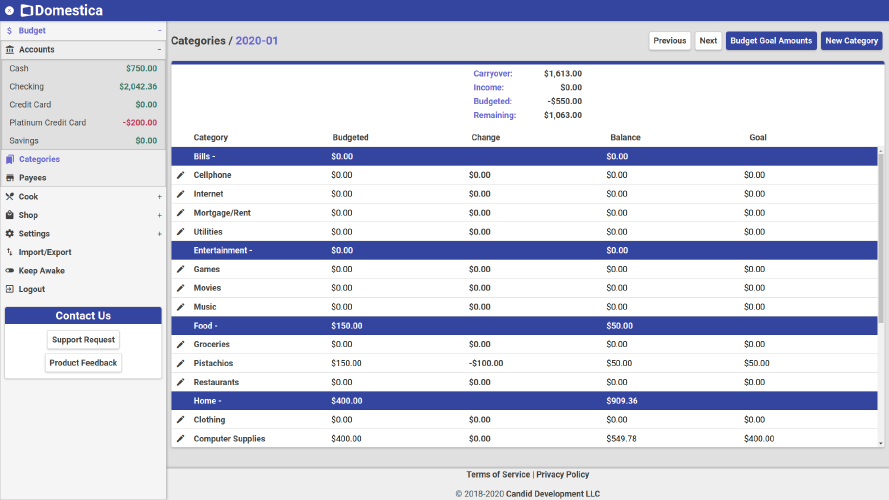Image resolution: width=889 pixels, height=500 pixels.
Task: Click the Credit Card account row
Action: [x=83, y=104]
